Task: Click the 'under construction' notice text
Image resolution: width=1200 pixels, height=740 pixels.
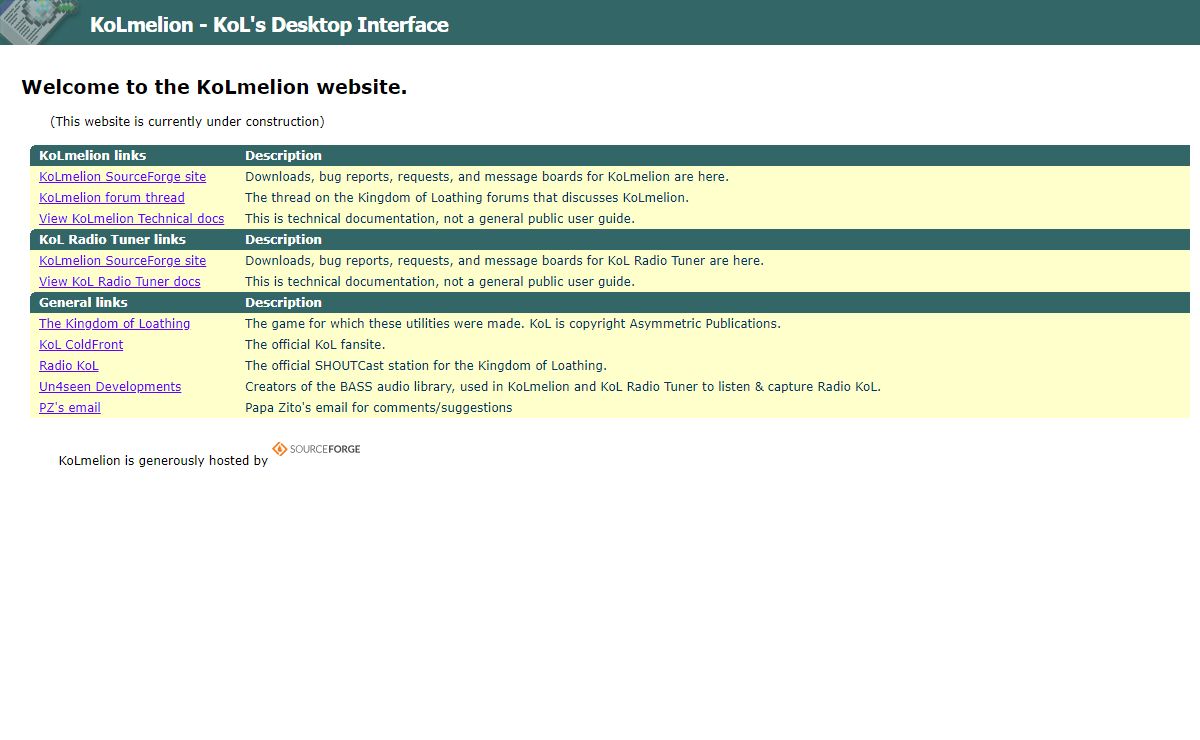Action: point(187,122)
